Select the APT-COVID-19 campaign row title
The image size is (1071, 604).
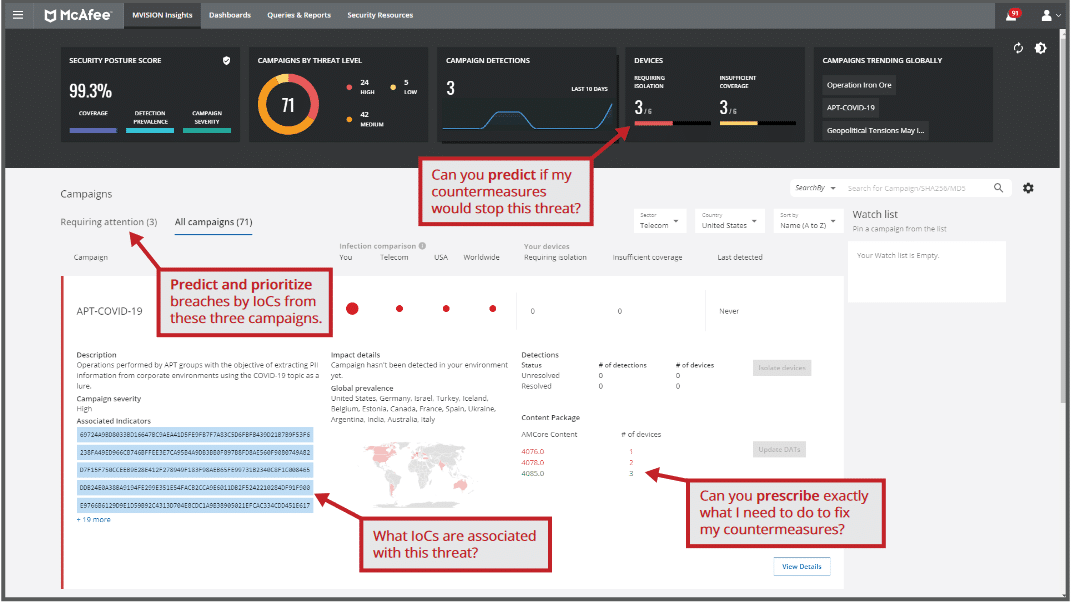point(109,312)
